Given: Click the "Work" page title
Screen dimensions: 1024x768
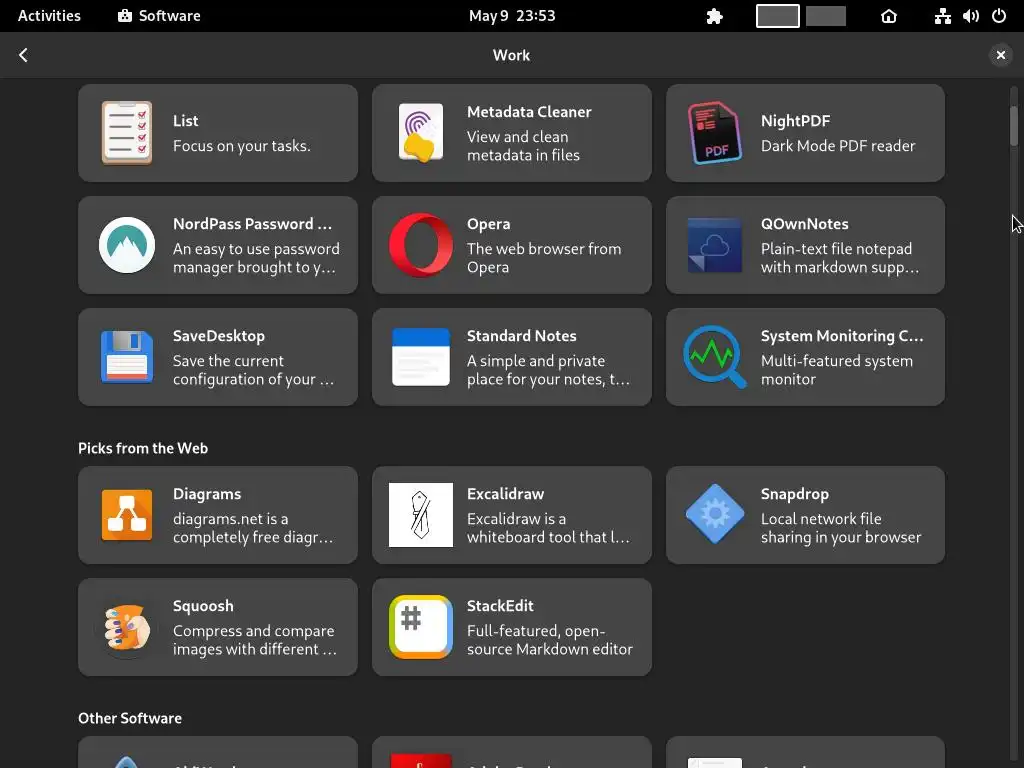Looking at the screenshot, I should click(x=511, y=55).
